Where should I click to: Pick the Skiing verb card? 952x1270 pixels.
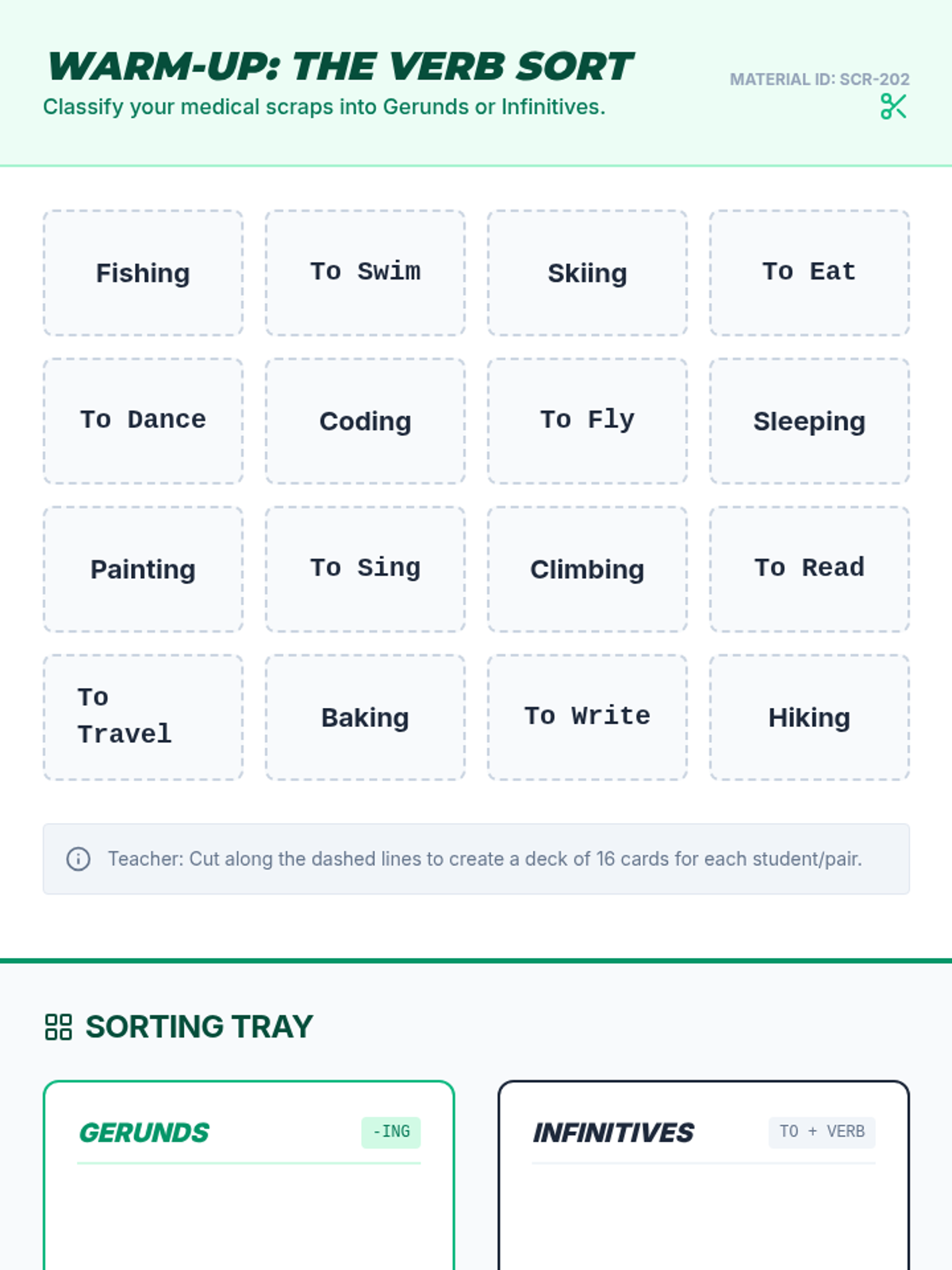pyautogui.click(x=587, y=273)
